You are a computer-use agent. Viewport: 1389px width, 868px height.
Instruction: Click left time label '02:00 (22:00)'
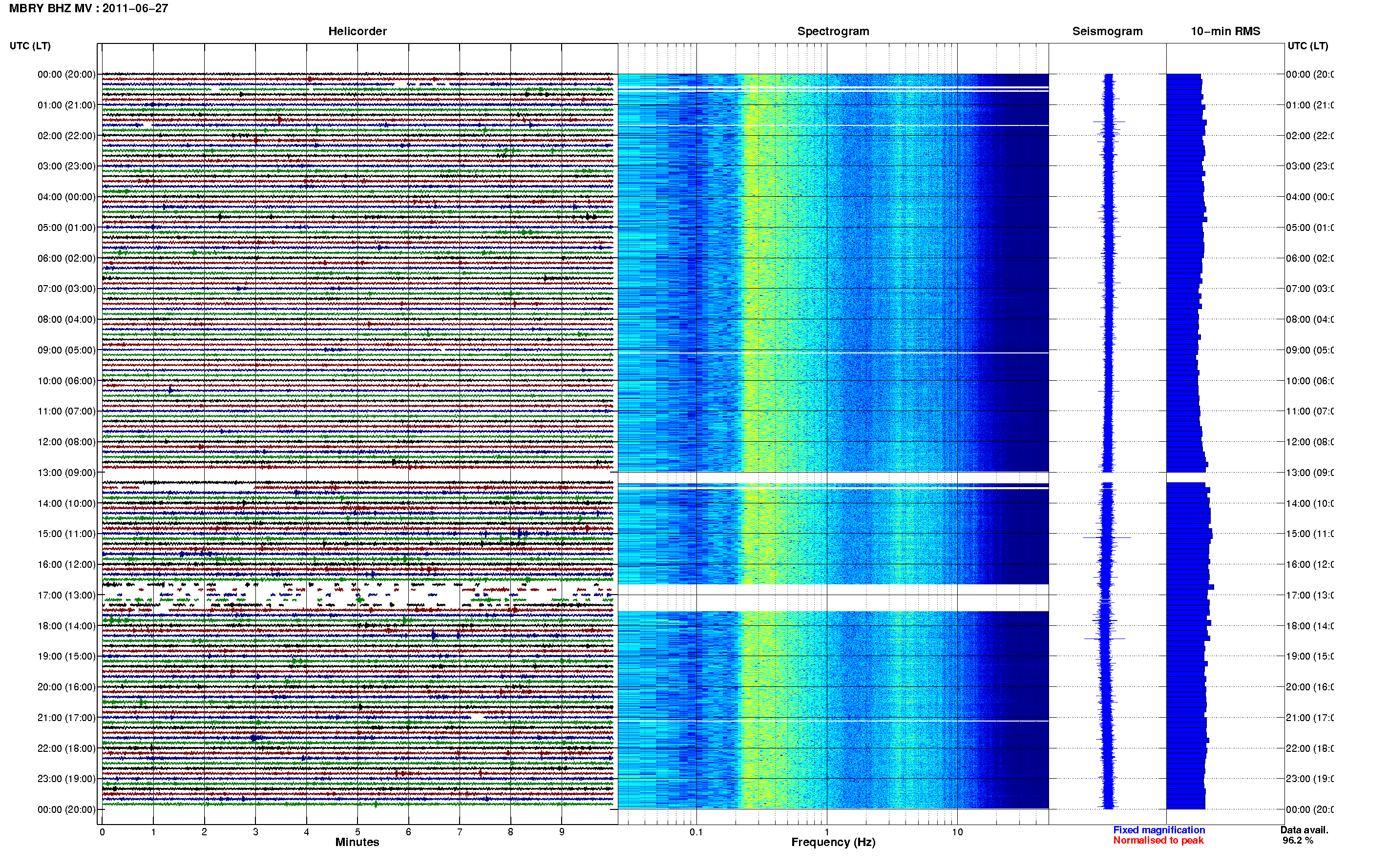tap(66, 136)
